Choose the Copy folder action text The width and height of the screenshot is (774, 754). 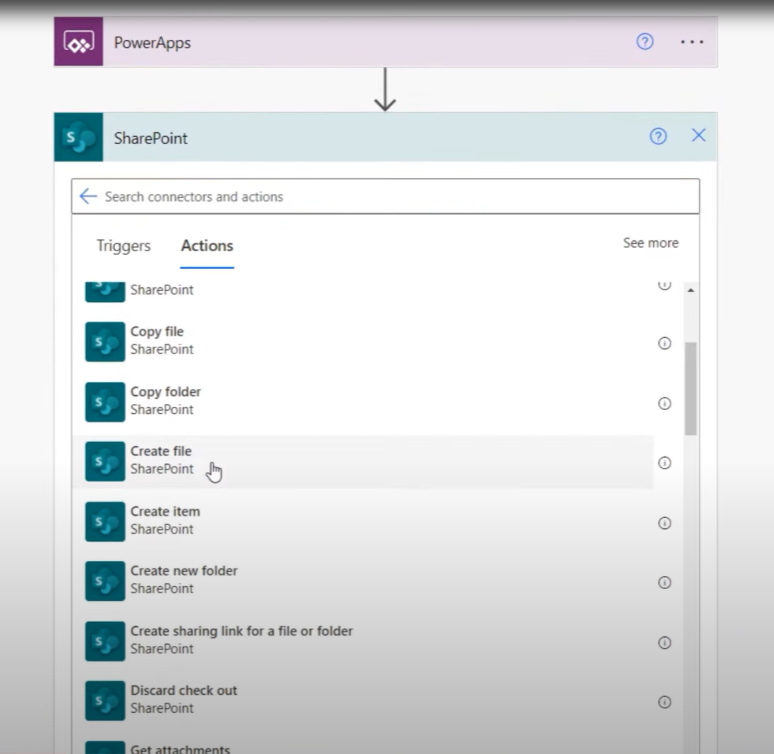(165, 392)
